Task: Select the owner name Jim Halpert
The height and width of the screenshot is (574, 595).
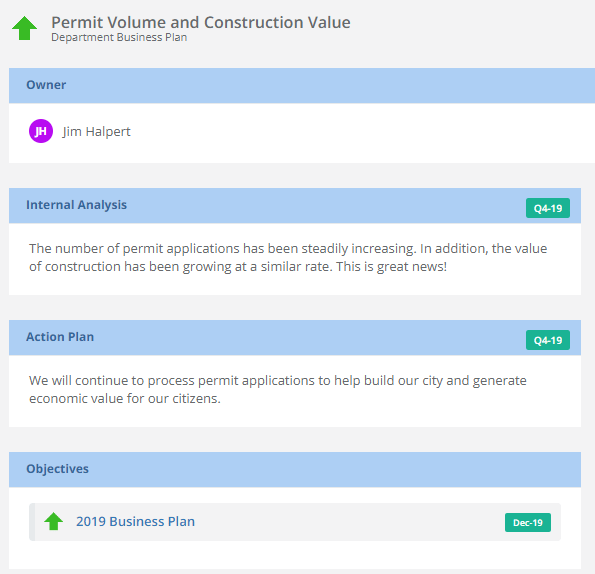Action: pyautogui.click(x=96, y=132)
